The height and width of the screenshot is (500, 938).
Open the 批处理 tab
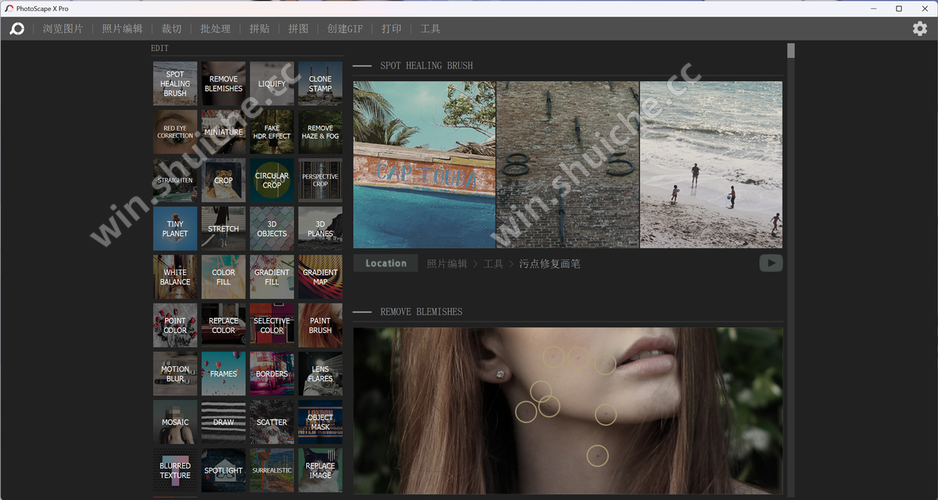[215, 29]
